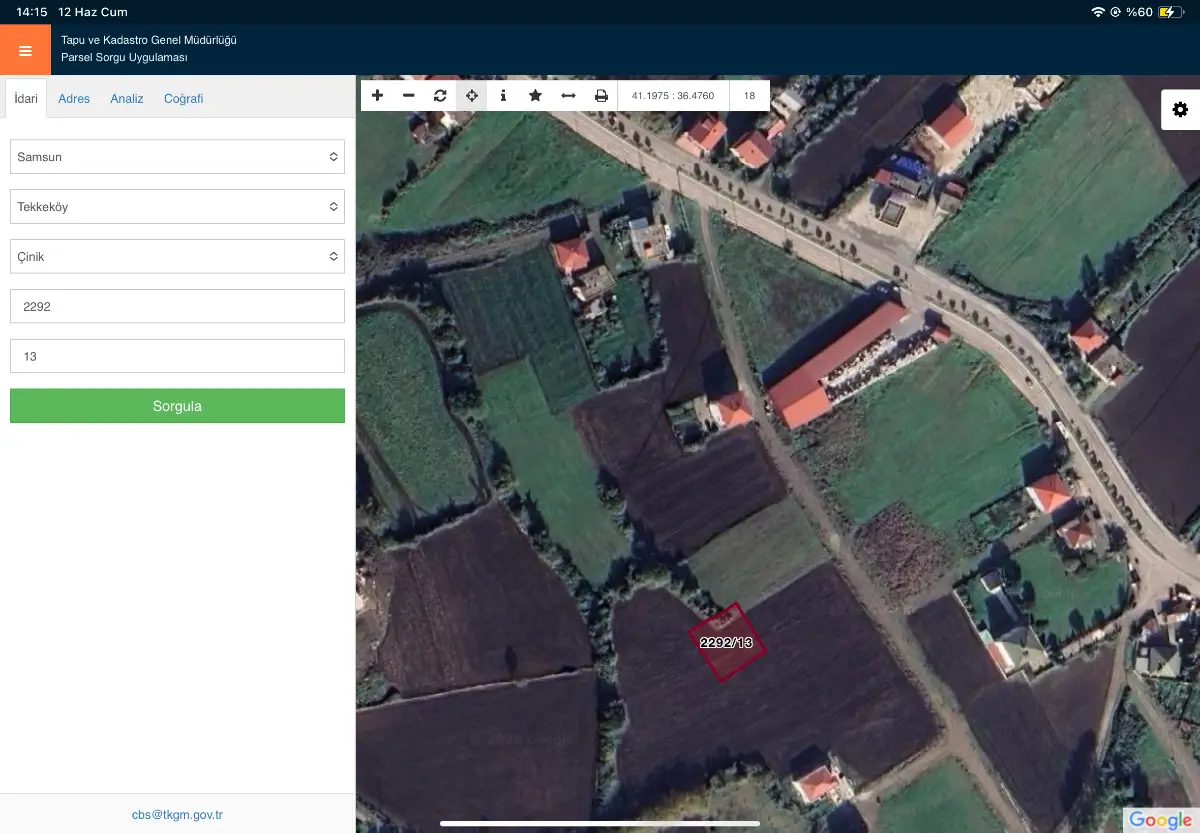Select the distance measure tool
Screen dimensions: 1200x833
coord(568,96)
